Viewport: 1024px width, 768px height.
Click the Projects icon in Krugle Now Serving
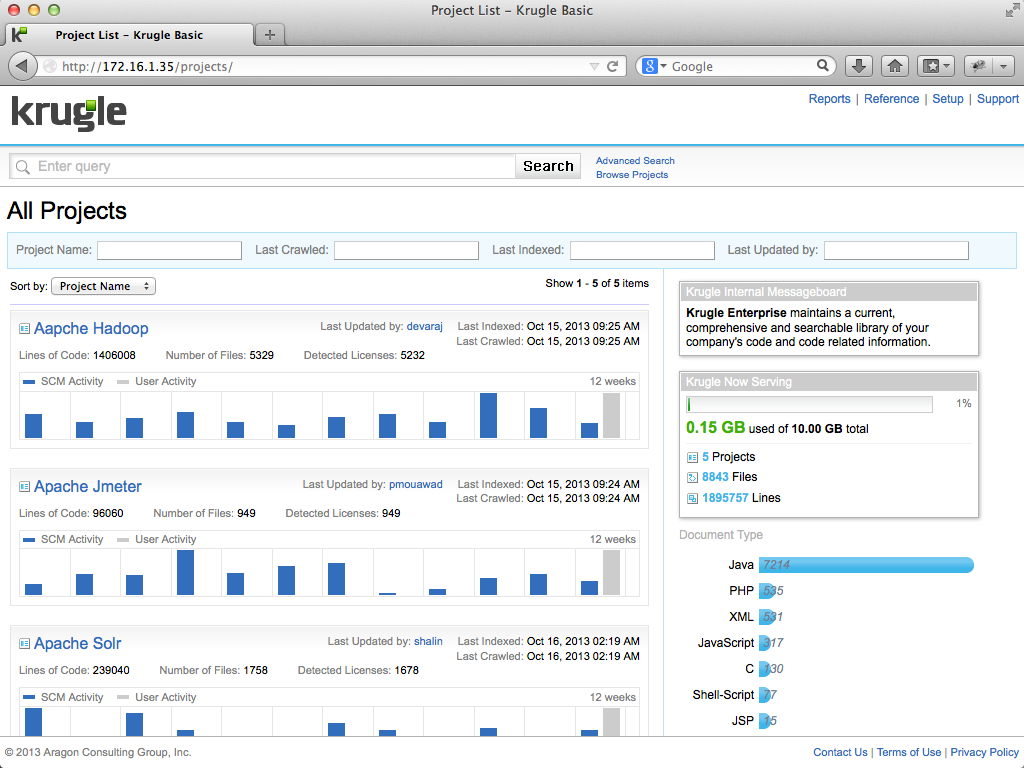[x=692, y=457]
